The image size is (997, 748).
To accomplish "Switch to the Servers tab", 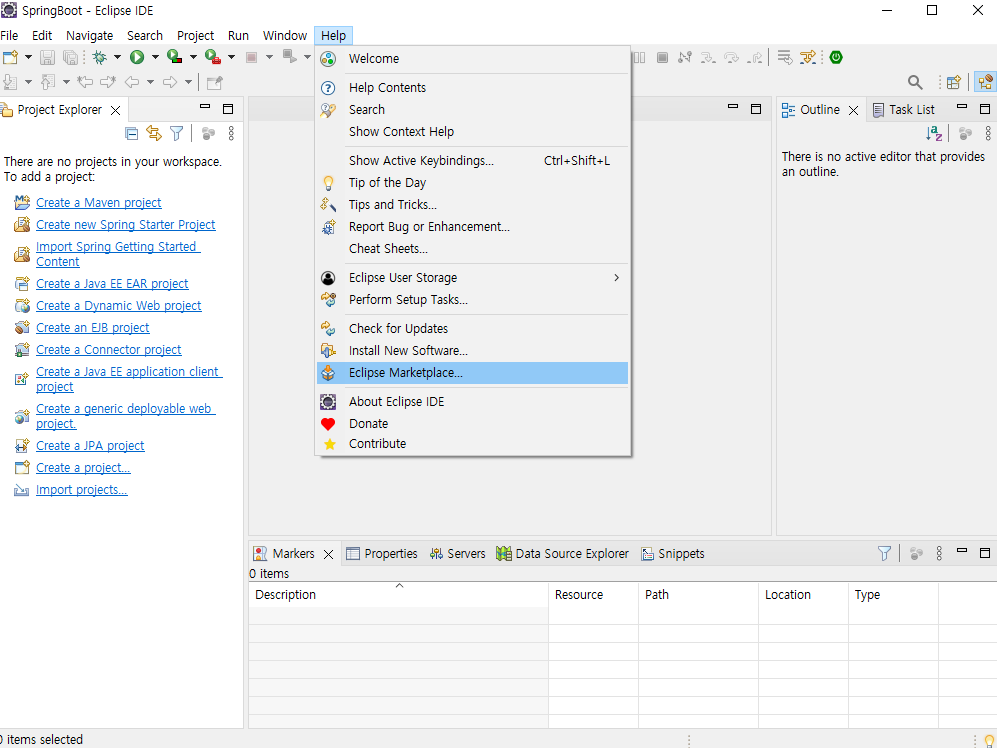I will [x=458, y=554].
